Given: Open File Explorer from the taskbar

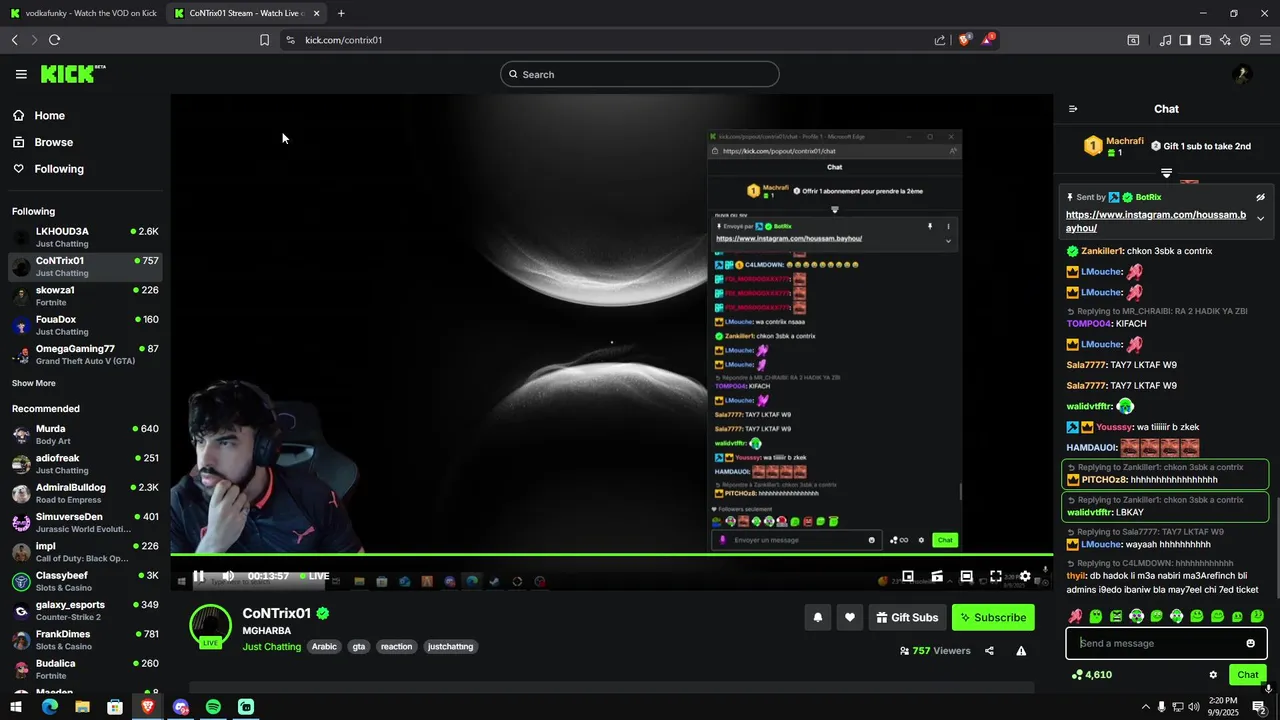Looking at the screenshot, I should pyautogui.click(x=82, y=707).
